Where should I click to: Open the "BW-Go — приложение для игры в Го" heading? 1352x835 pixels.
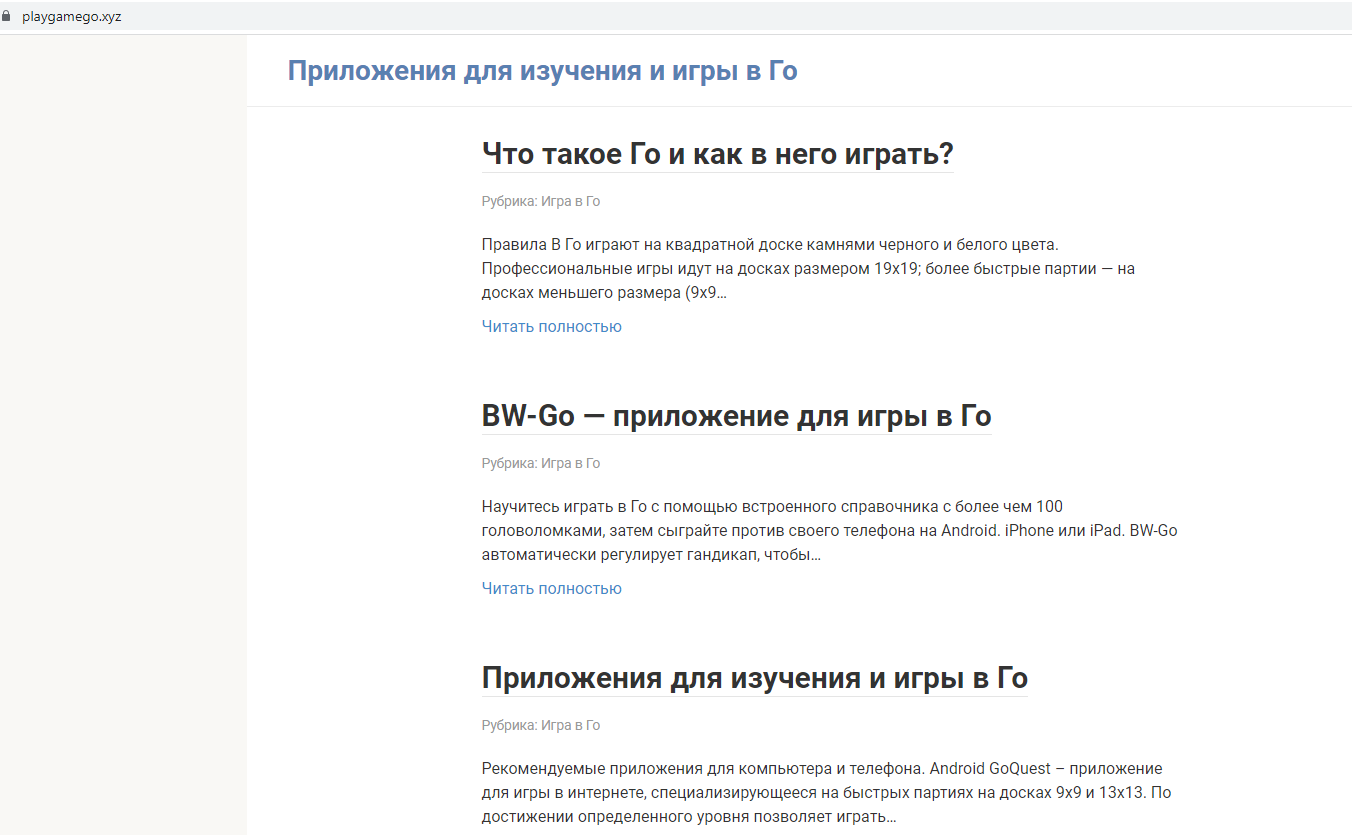pyautogui.click(x=736, y=417)
